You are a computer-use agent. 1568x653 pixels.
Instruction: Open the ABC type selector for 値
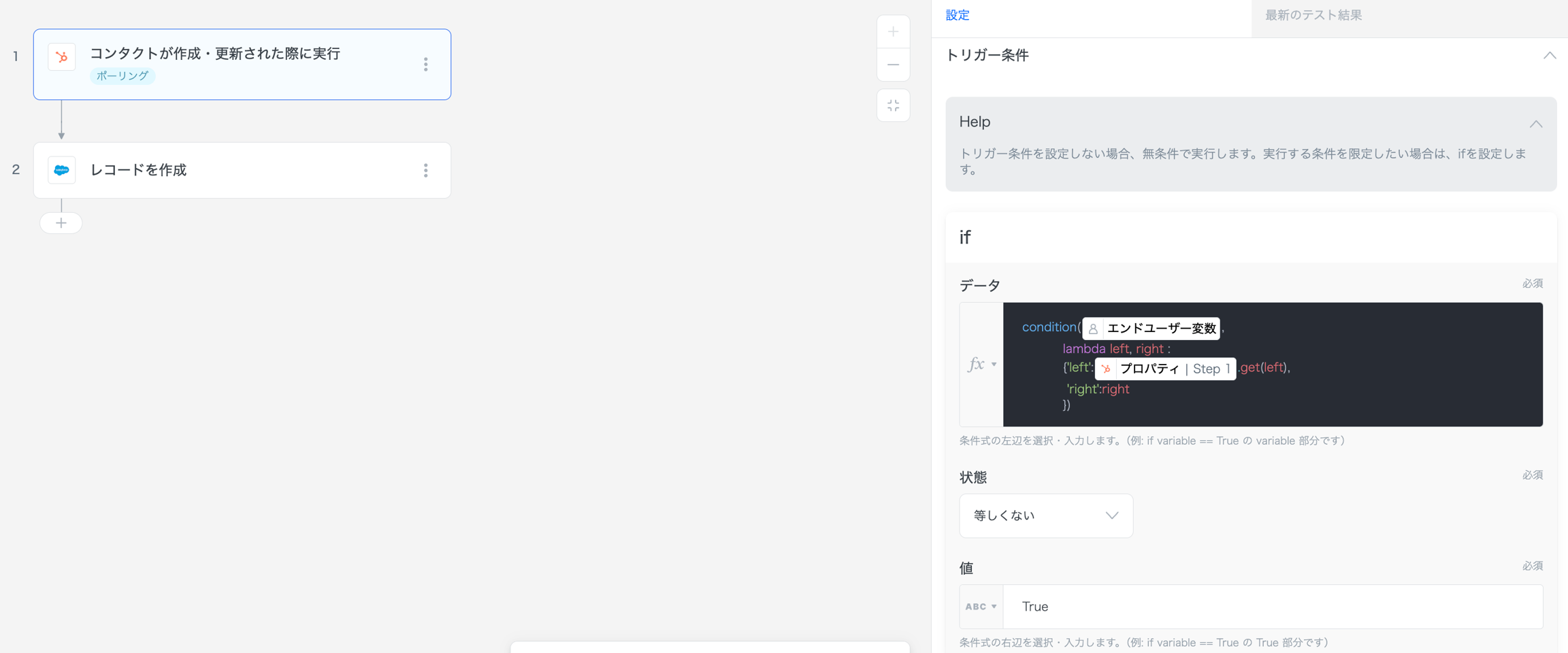pyautogui.click(x=981, y=607)
